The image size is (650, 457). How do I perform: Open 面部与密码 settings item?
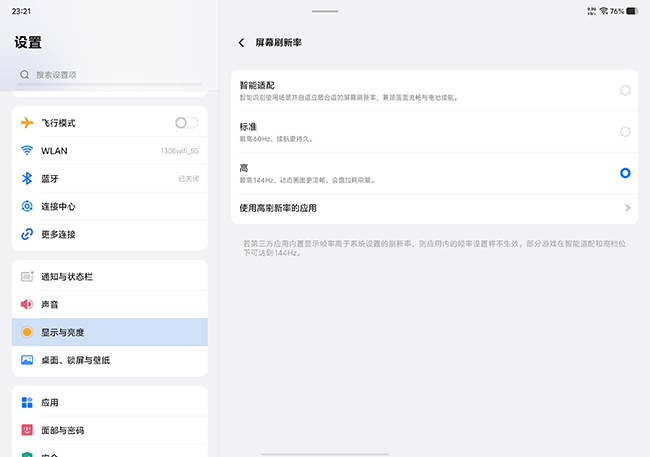[109, 430]
